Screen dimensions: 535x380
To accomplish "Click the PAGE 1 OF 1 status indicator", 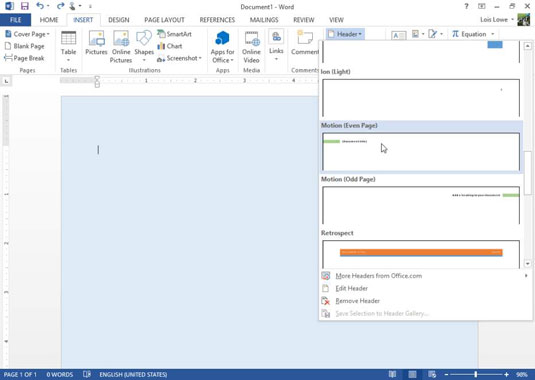I will click(x=20, y=375).
